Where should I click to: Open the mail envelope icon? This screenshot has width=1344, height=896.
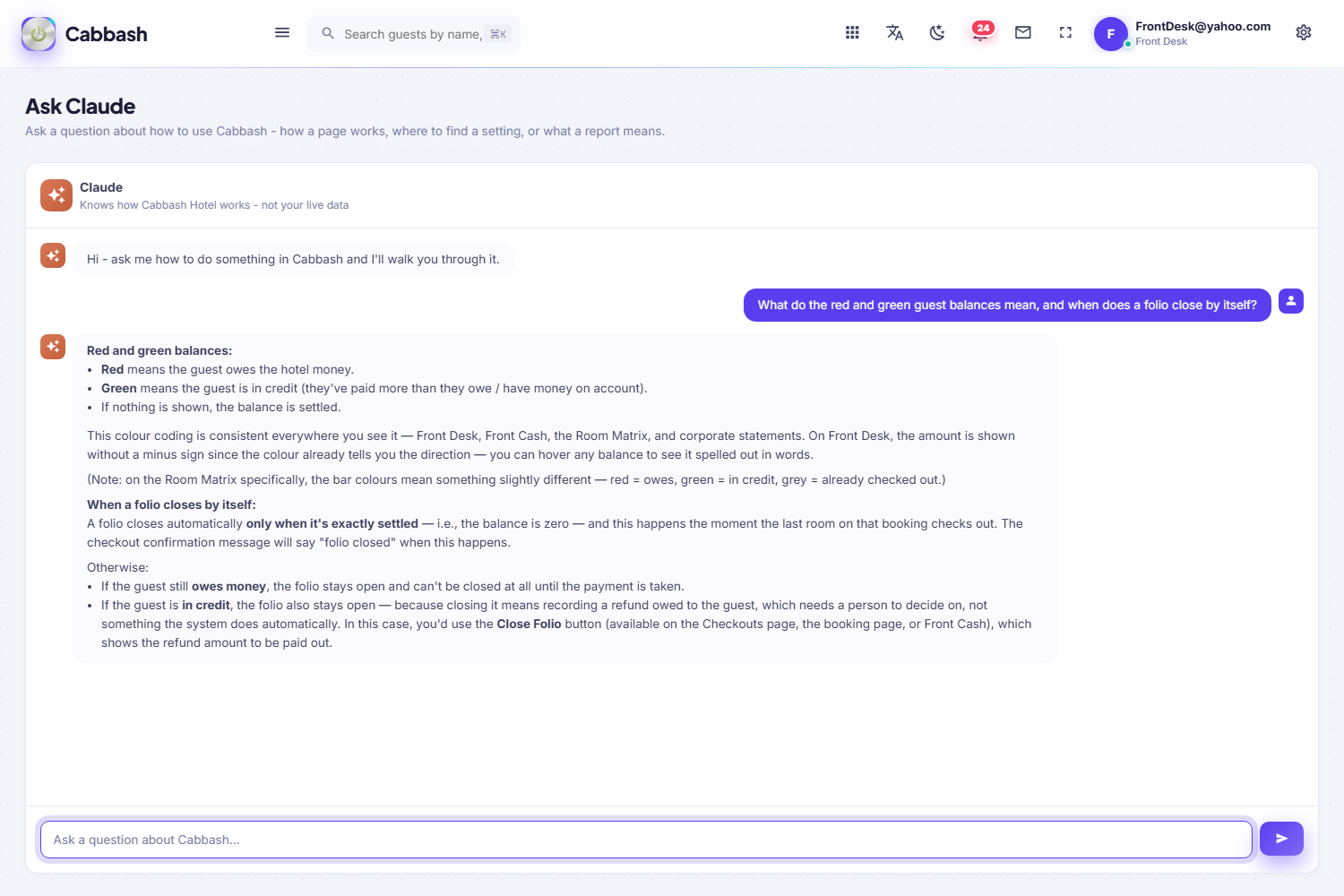pos(1023,33)
